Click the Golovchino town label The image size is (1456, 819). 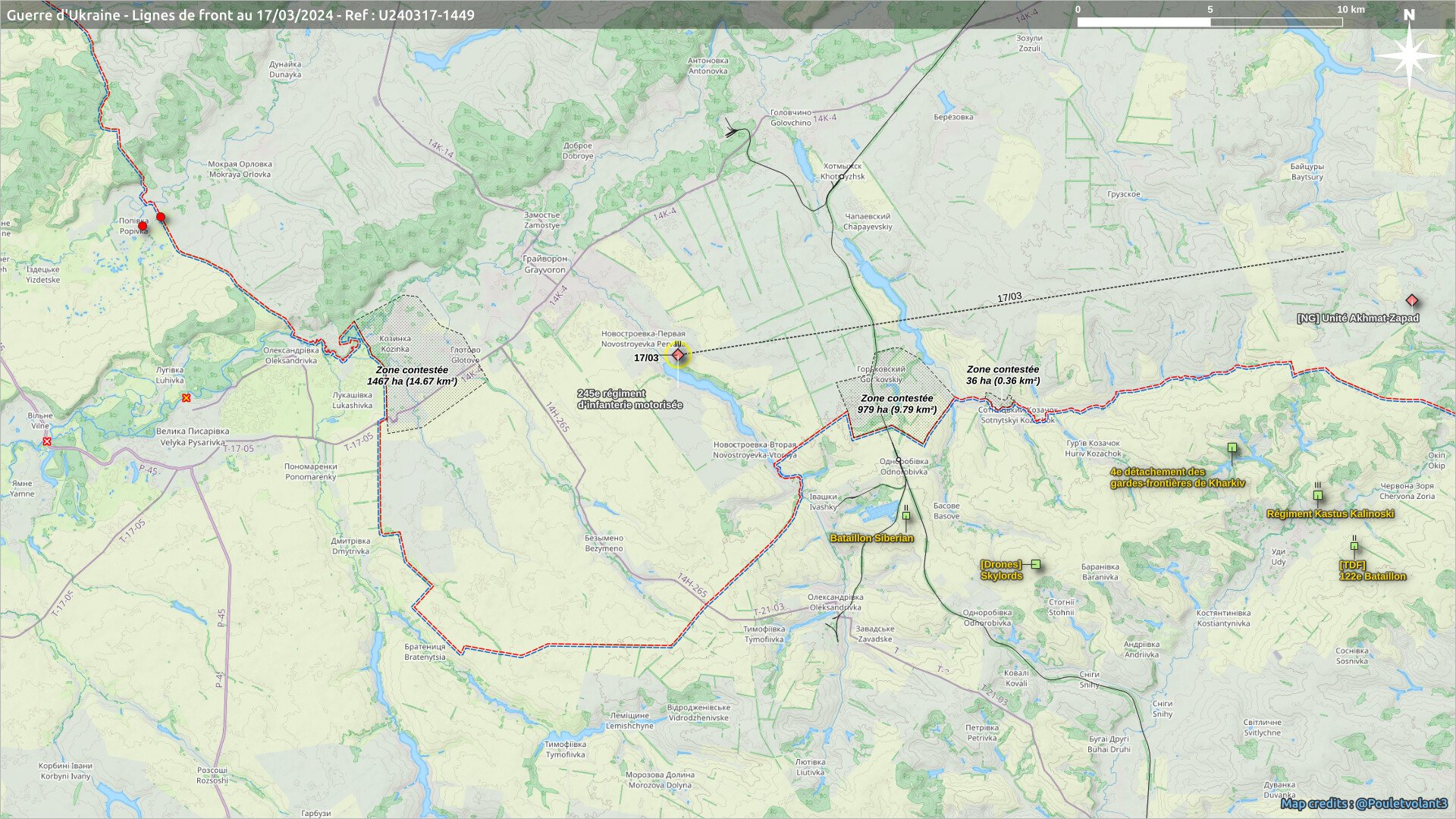point(791,118)
